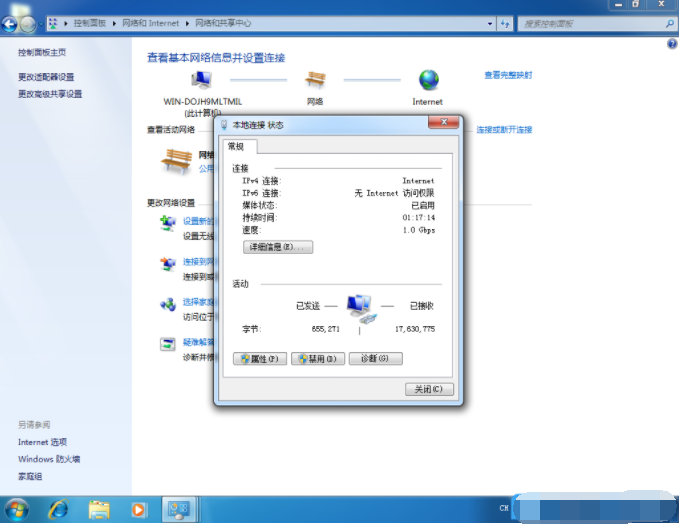Click the 关闭(C) button

(429, 389)
